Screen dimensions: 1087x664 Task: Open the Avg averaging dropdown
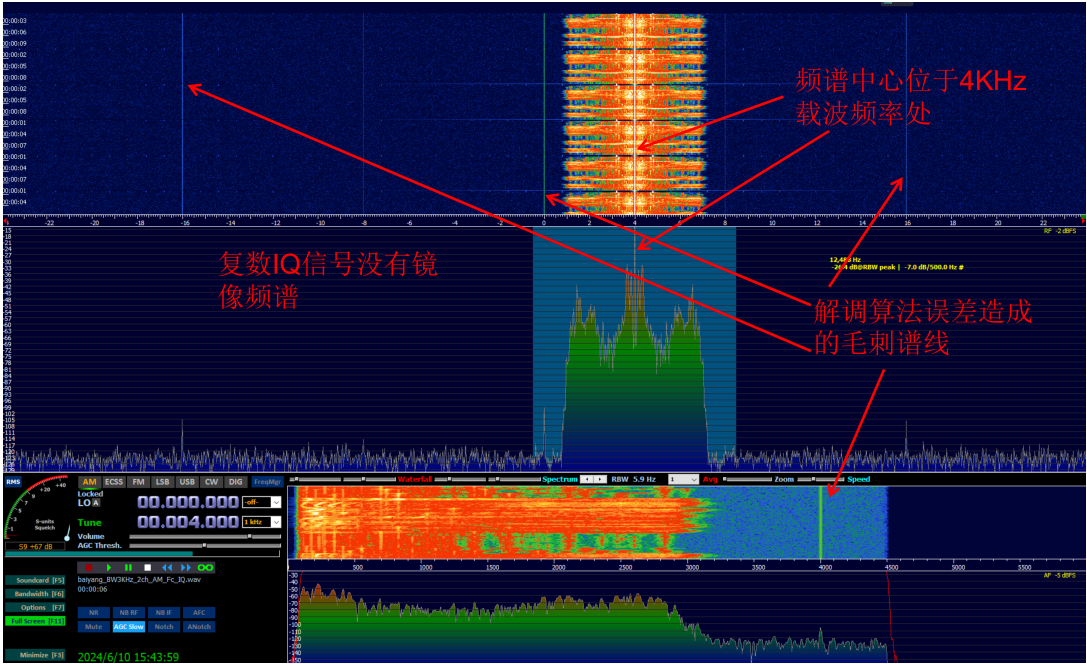tap(684, 480)
